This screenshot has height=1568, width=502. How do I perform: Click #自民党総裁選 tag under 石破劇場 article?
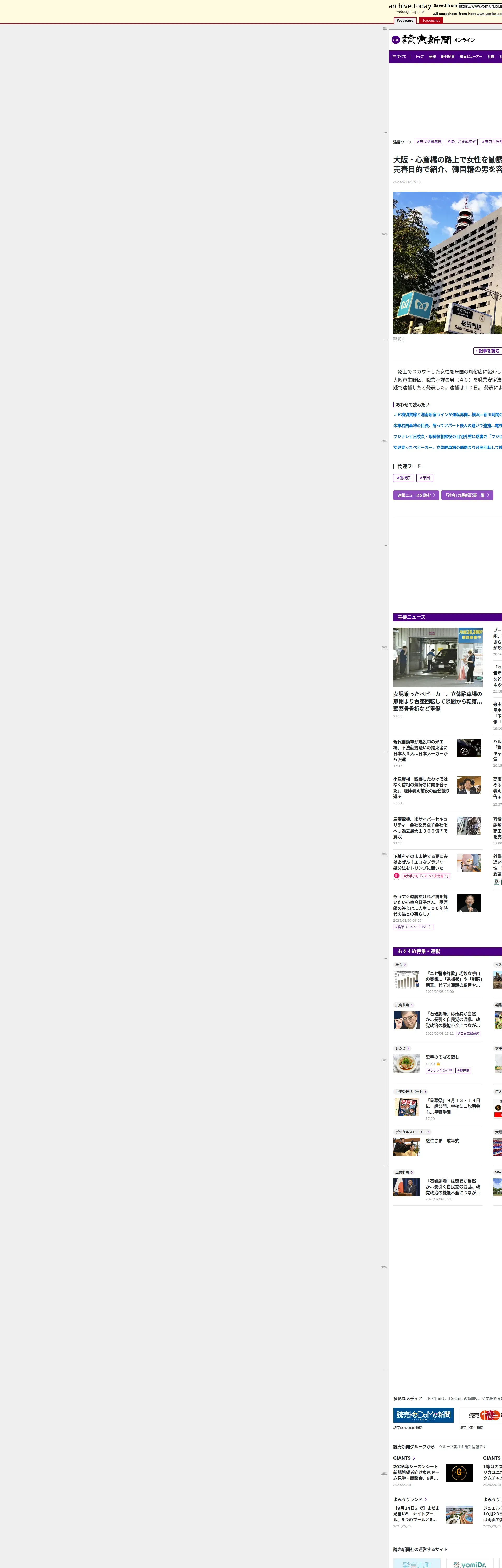[x=469, y=1034]
